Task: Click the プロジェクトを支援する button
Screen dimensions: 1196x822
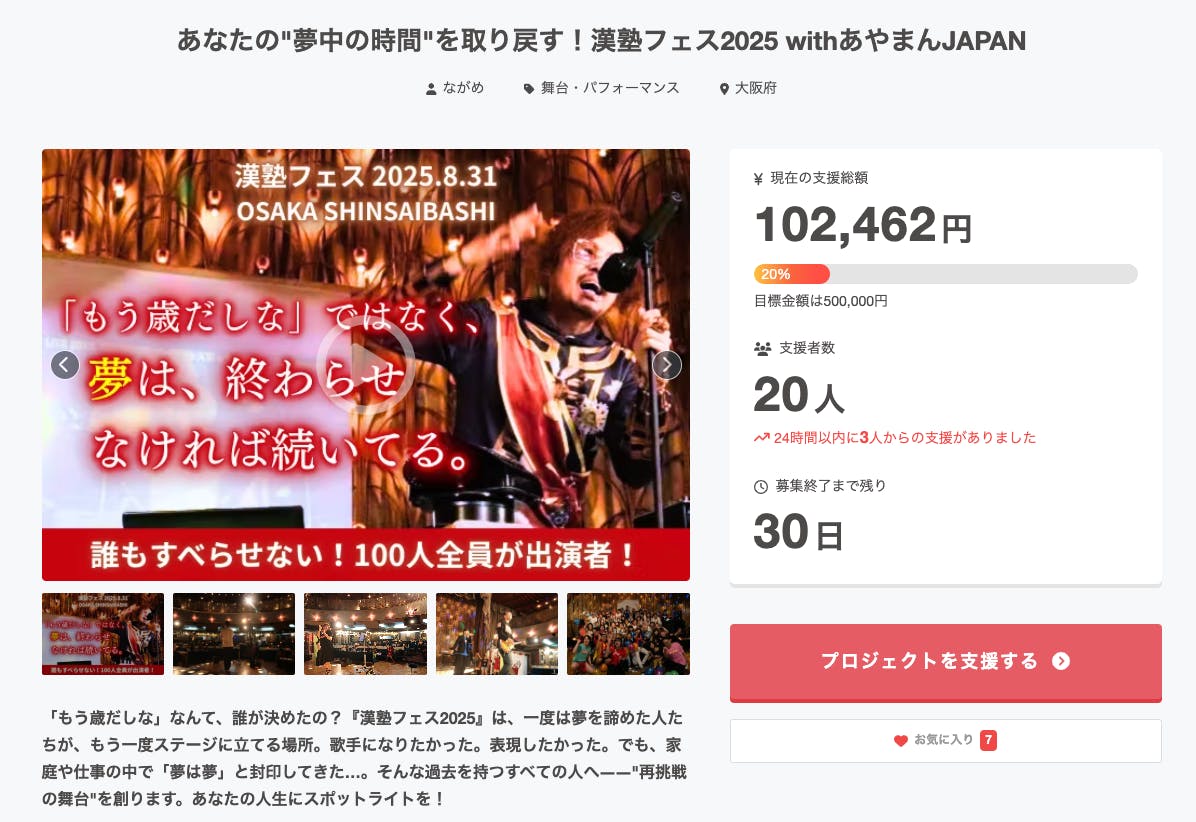Action: point(945,663)
